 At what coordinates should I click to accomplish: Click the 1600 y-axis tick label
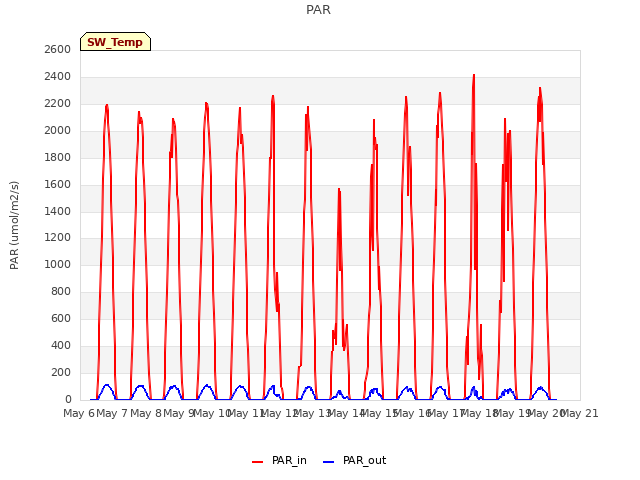(x=58, y=184)
